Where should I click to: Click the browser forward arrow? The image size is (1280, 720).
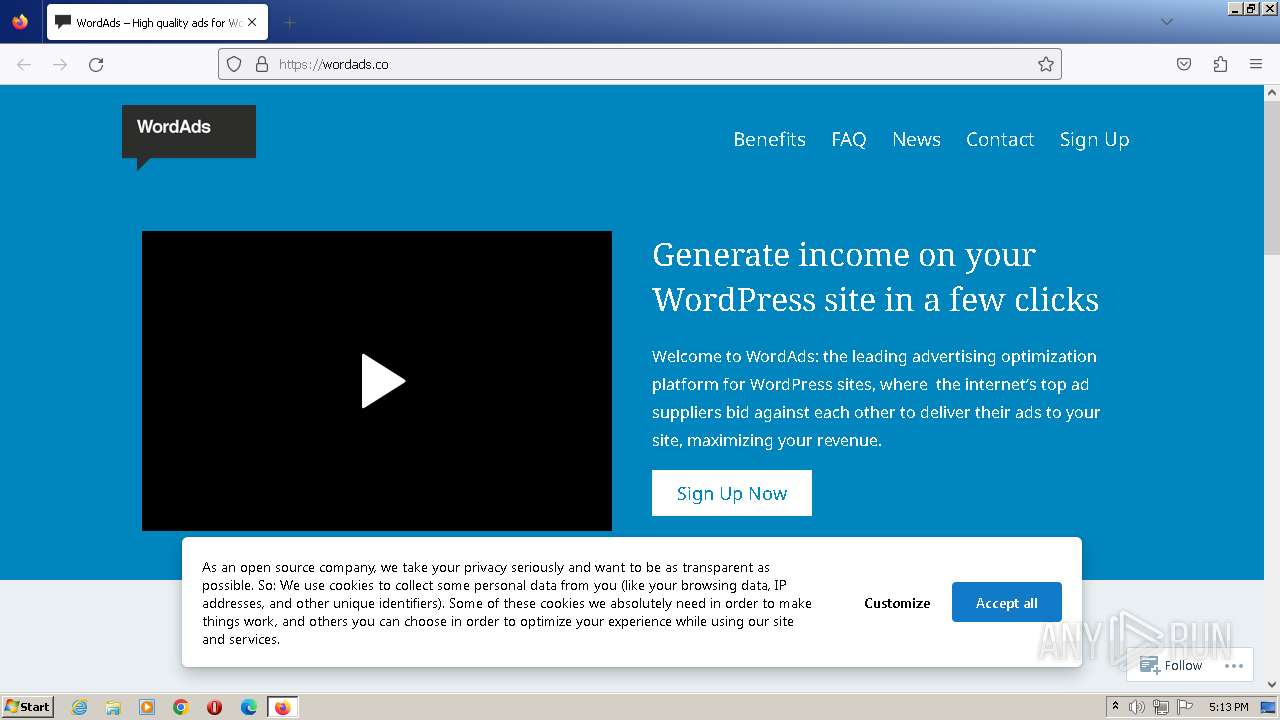(x=60, y=64)
